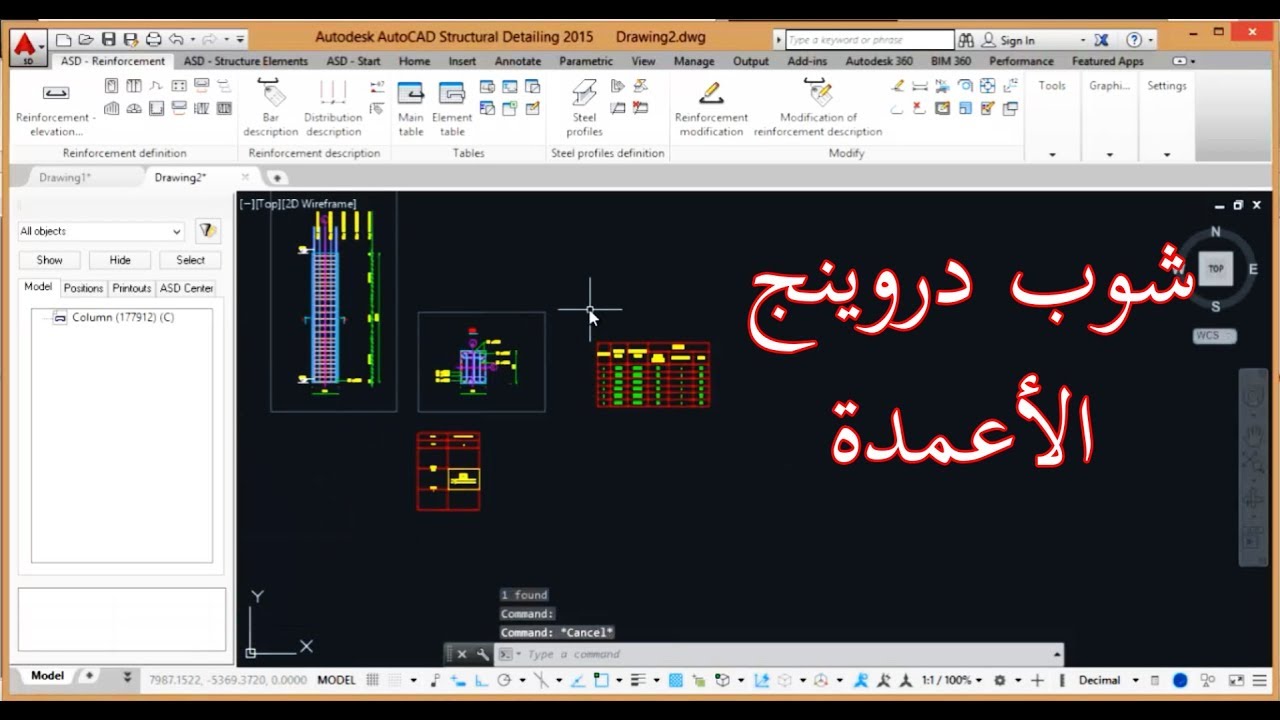This screenshot has width=1280, height=720.
Task: Open the Printouts tab in inspector
Action: pos(131,288)
